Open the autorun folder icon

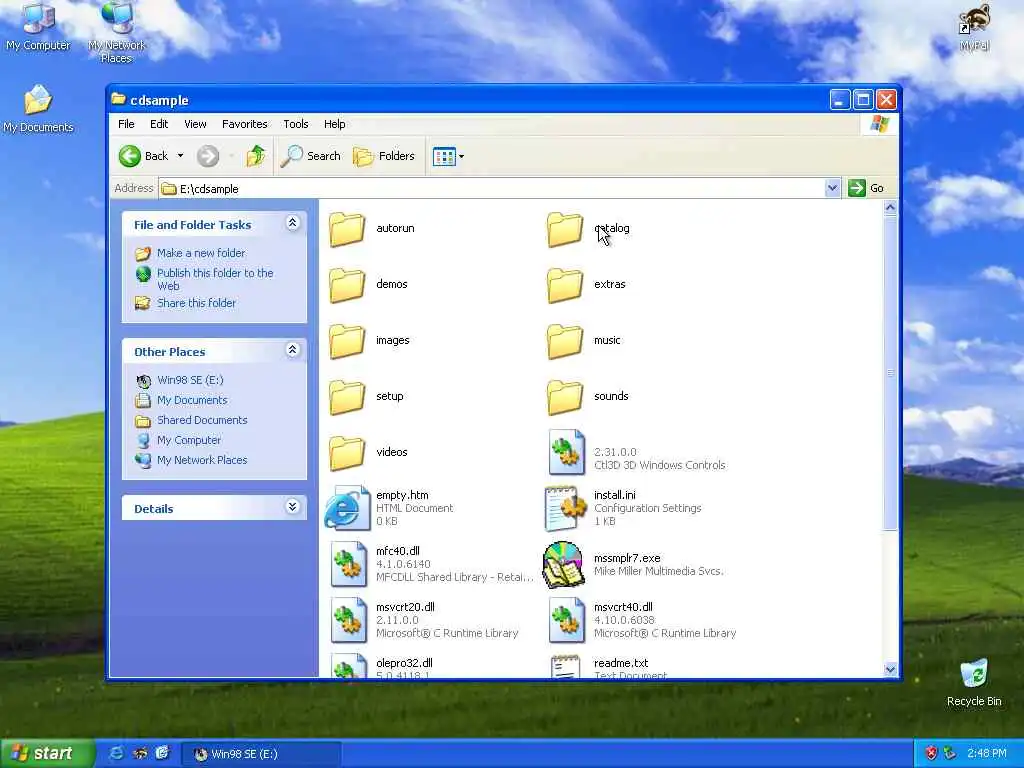point(347,229)
